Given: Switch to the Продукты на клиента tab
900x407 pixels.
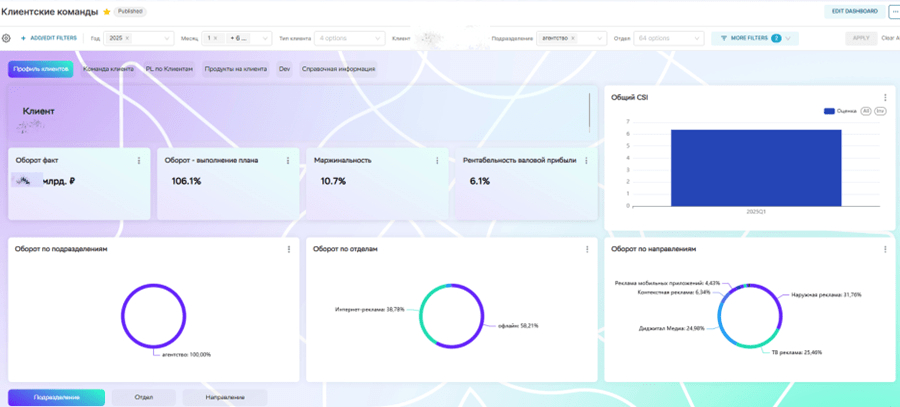Looking at the screenshot, I should (x=236, y=69).
